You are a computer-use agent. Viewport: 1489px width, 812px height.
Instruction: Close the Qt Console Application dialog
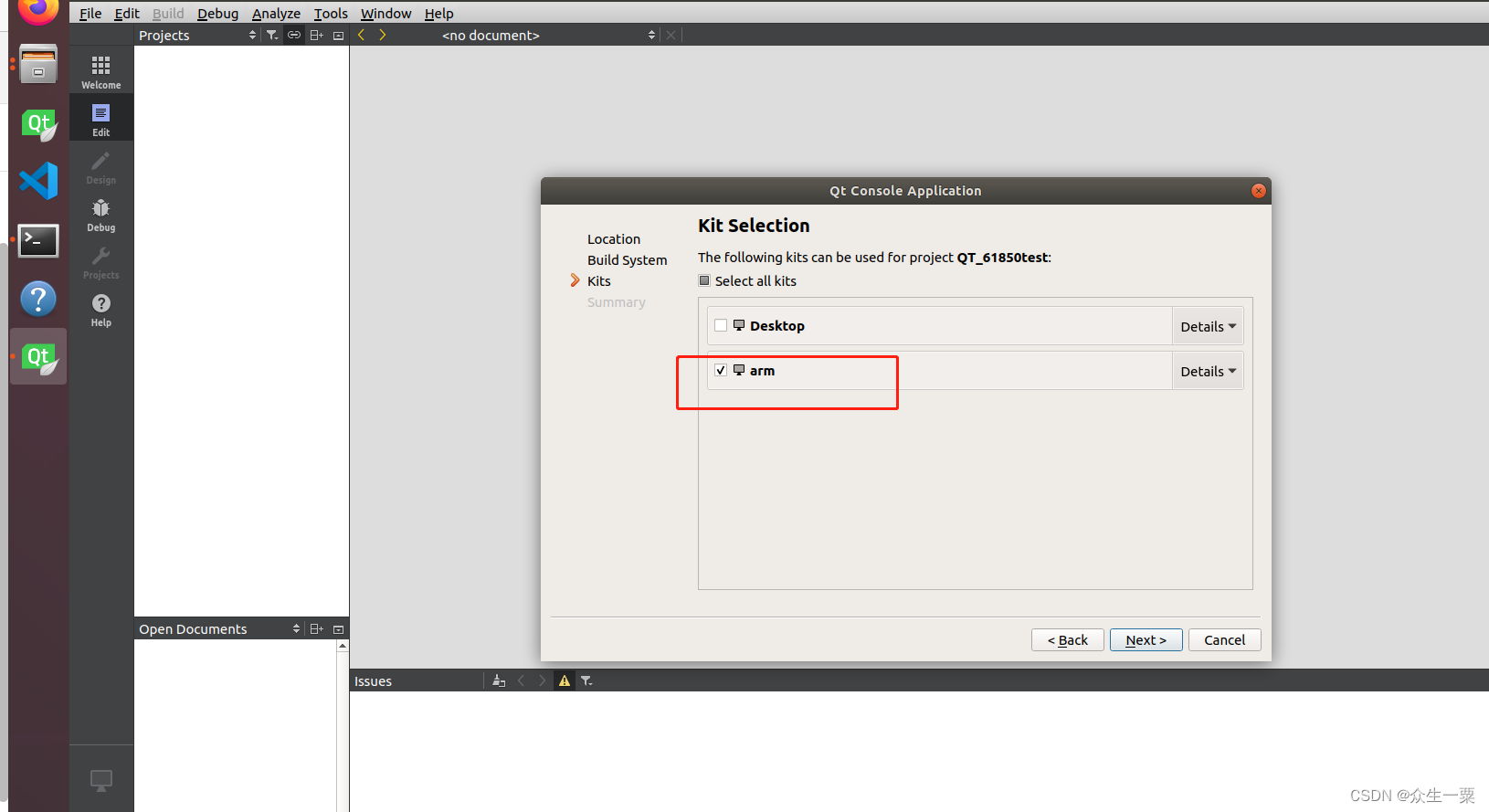point(1258,190)
